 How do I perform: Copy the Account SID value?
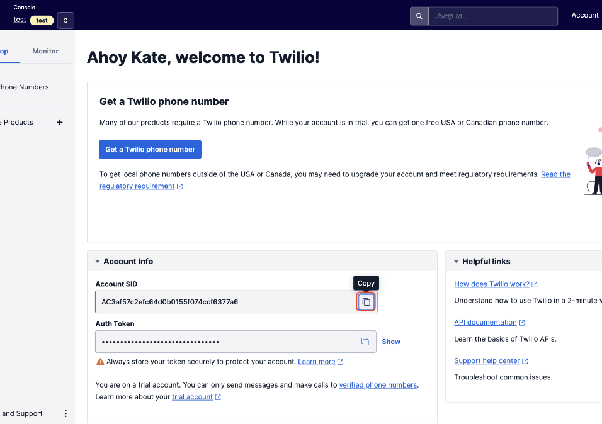tap(366, 302)
